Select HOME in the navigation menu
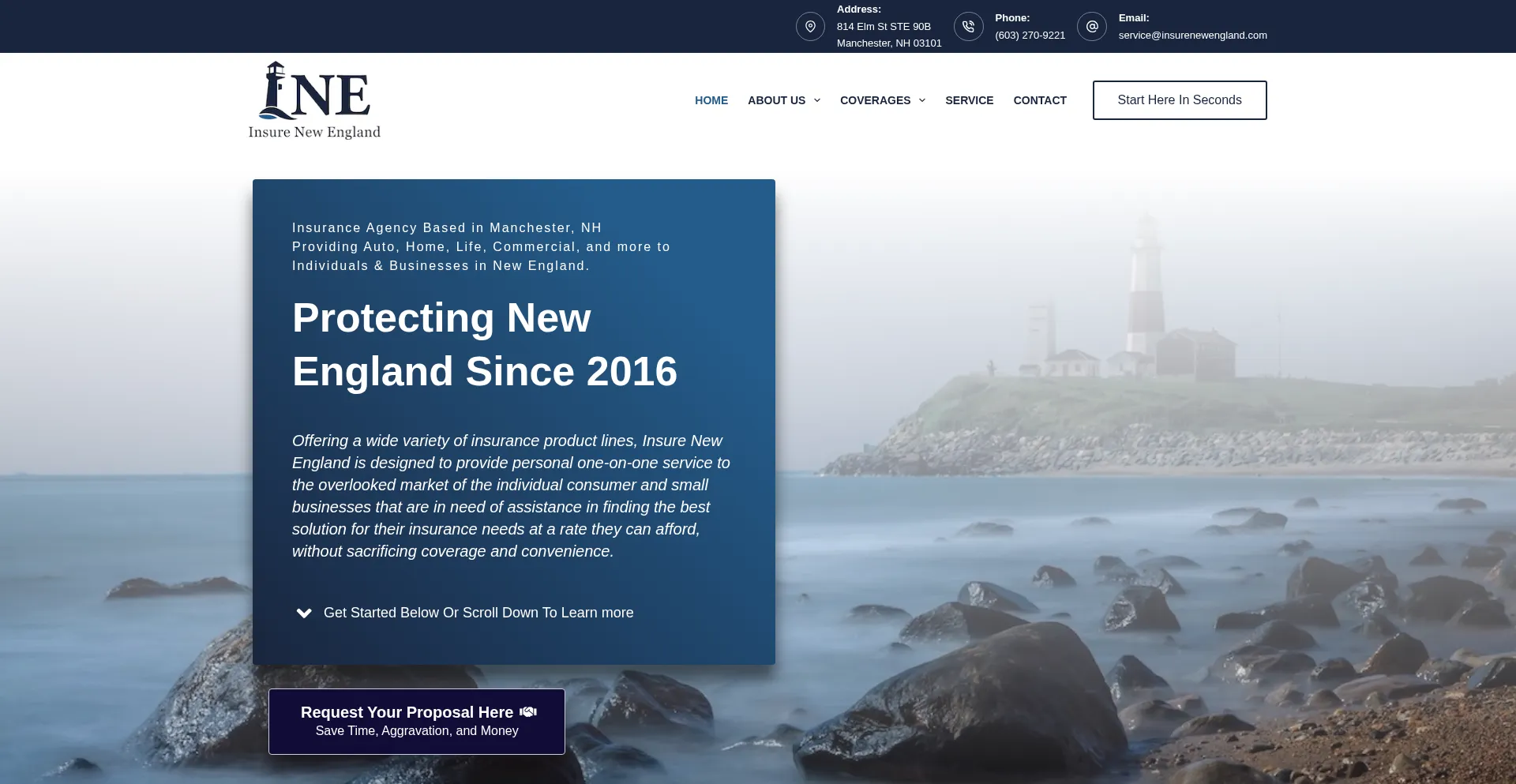Screen dimensions: 1516x784 pyautogui.click(x=711, y=100)
